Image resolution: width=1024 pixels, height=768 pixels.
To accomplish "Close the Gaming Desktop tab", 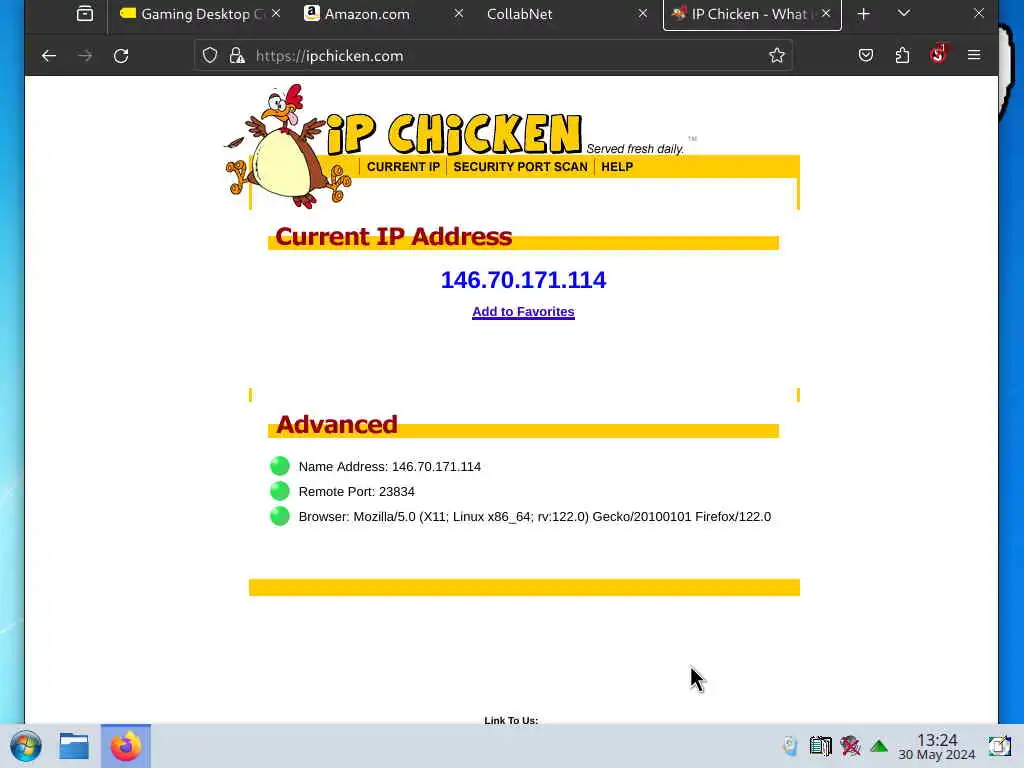I will click(x=276, y=14).
